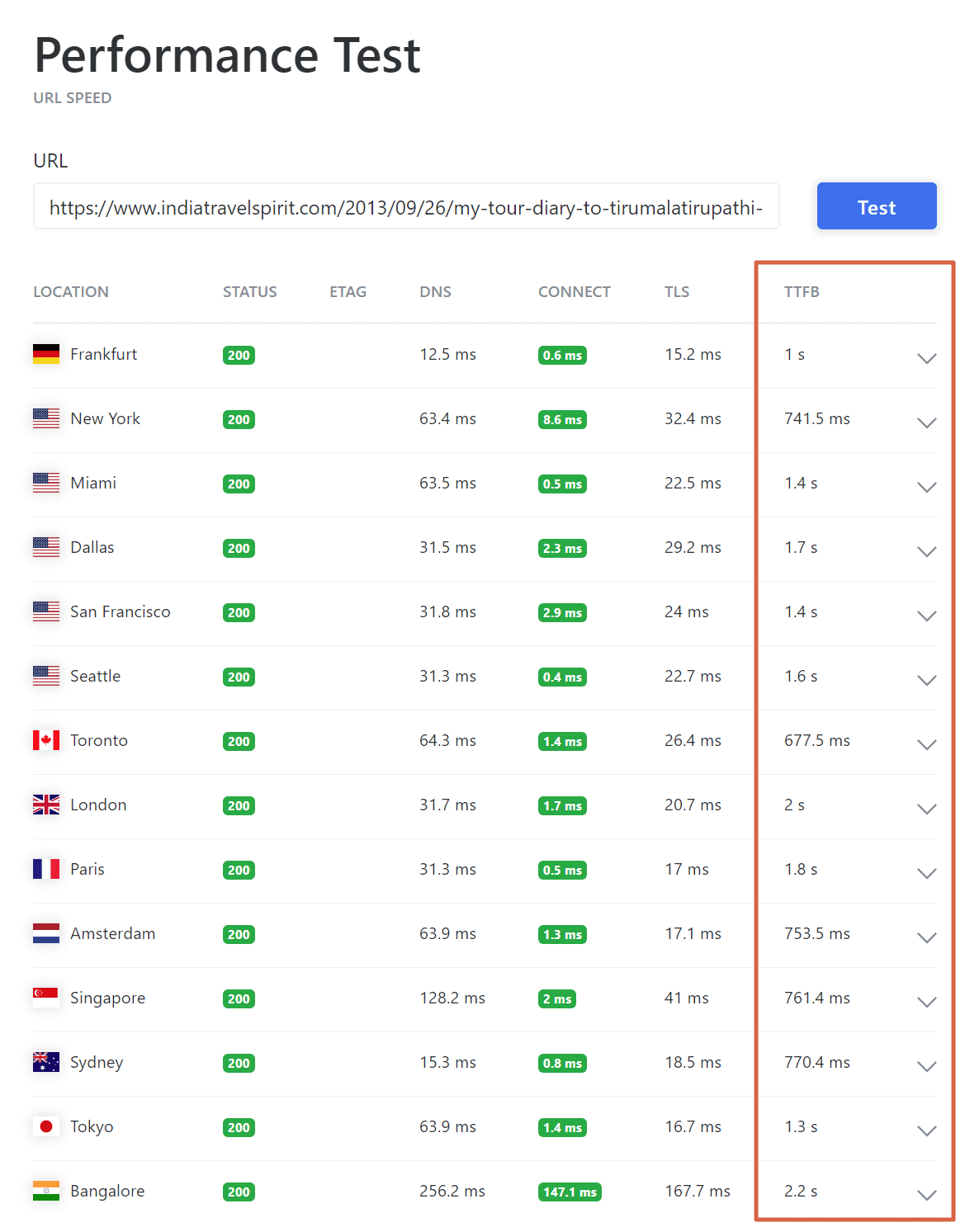Click the Frankfurt location name
The image size is (965, 1232).
[x=104, y=354]
